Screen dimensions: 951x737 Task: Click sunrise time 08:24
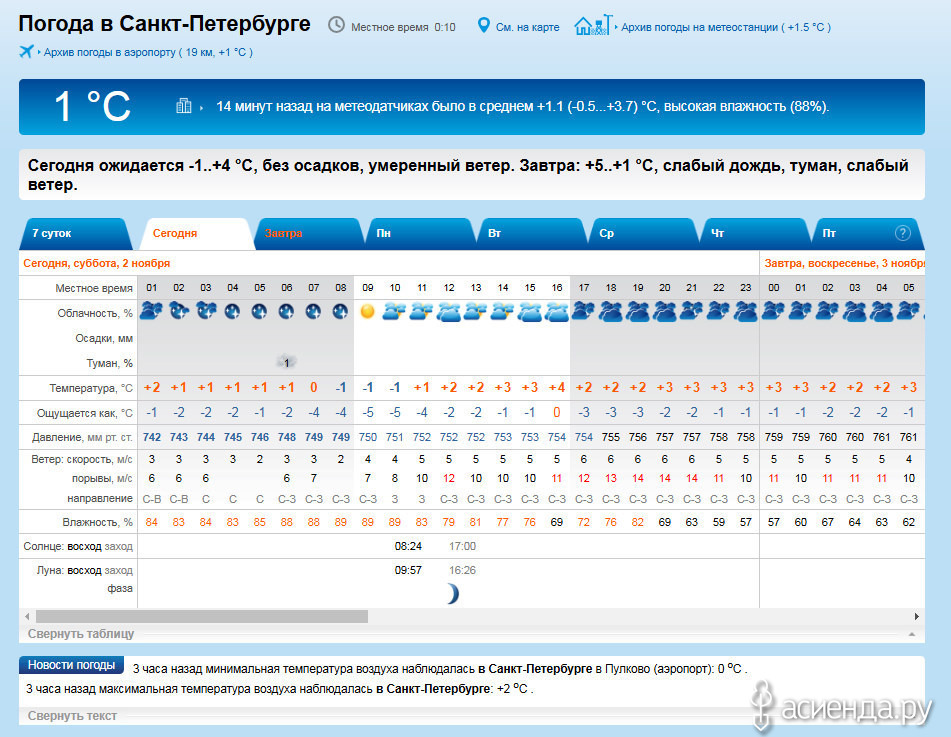tap(408, 546)
